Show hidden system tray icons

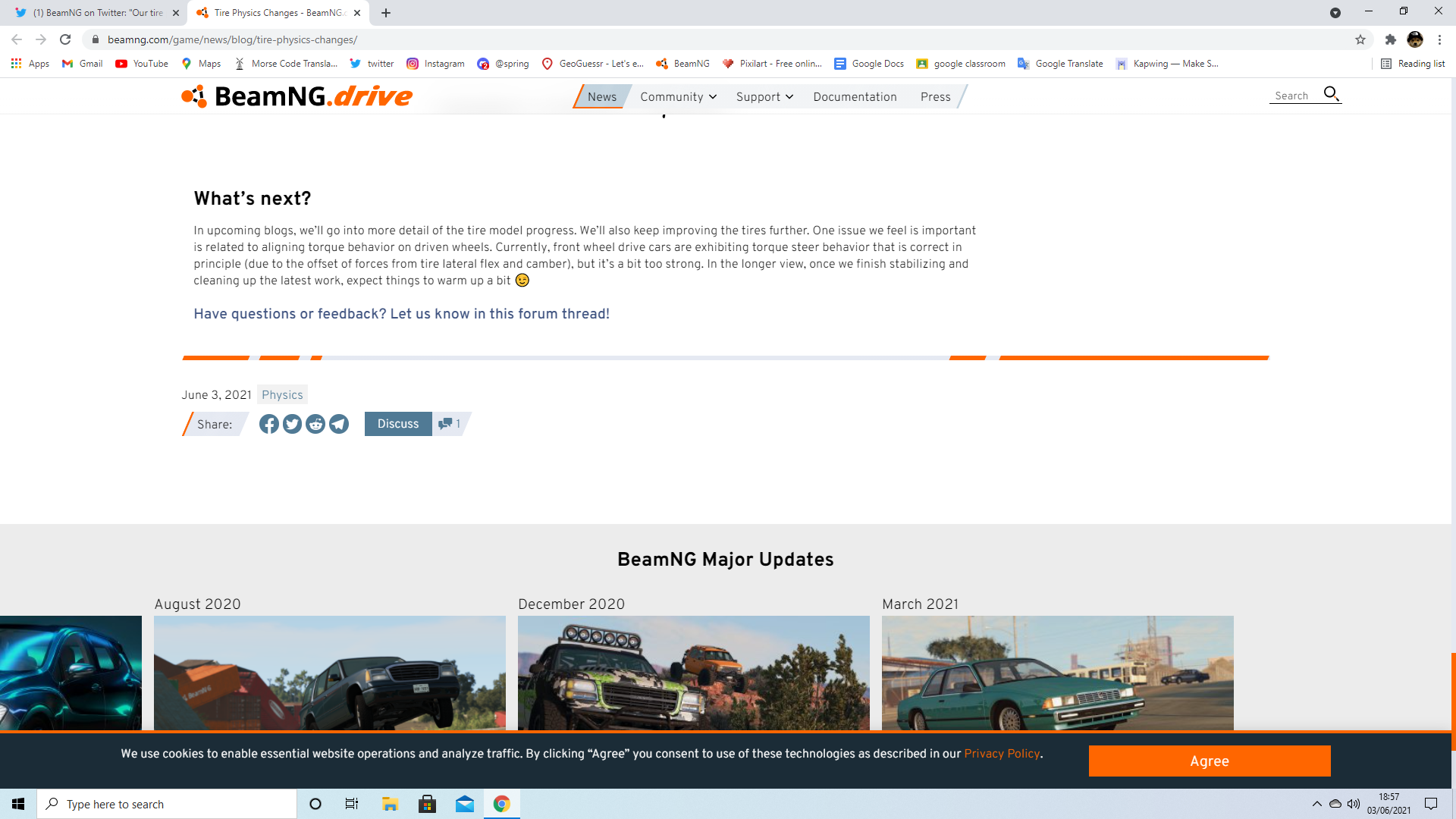point(1317,804)
